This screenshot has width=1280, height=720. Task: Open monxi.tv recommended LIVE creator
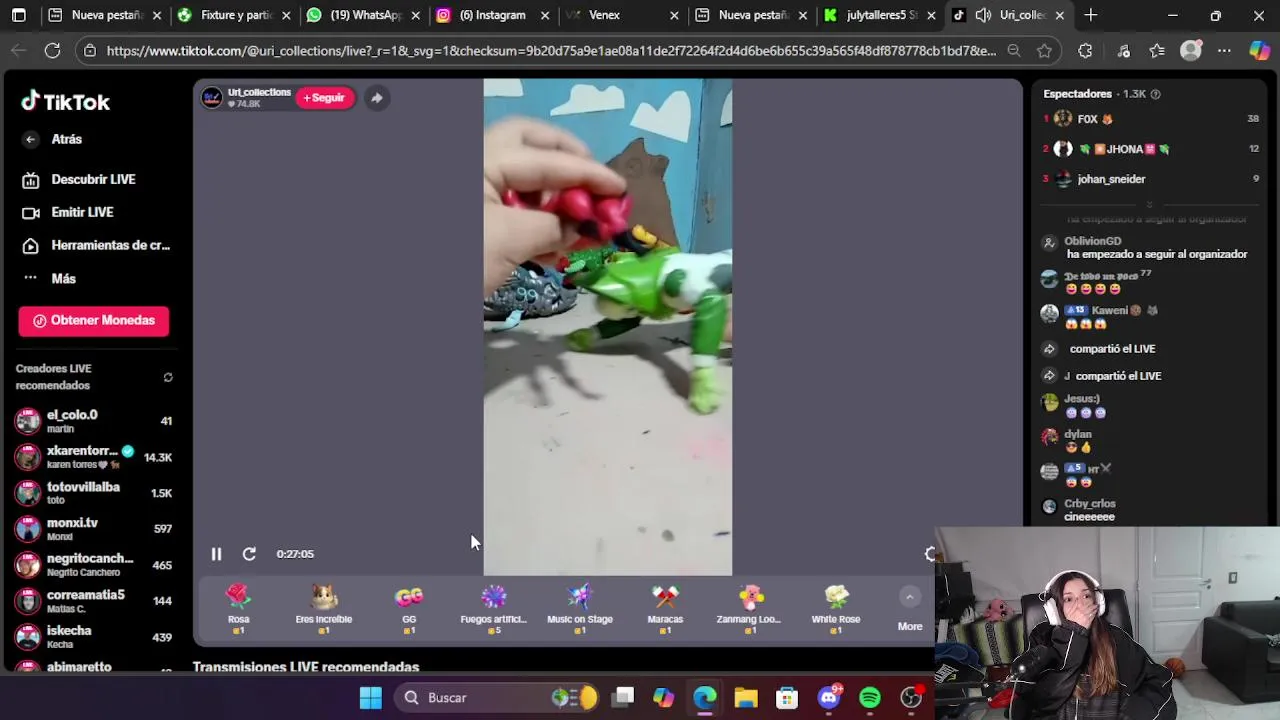tap(93, 529)
